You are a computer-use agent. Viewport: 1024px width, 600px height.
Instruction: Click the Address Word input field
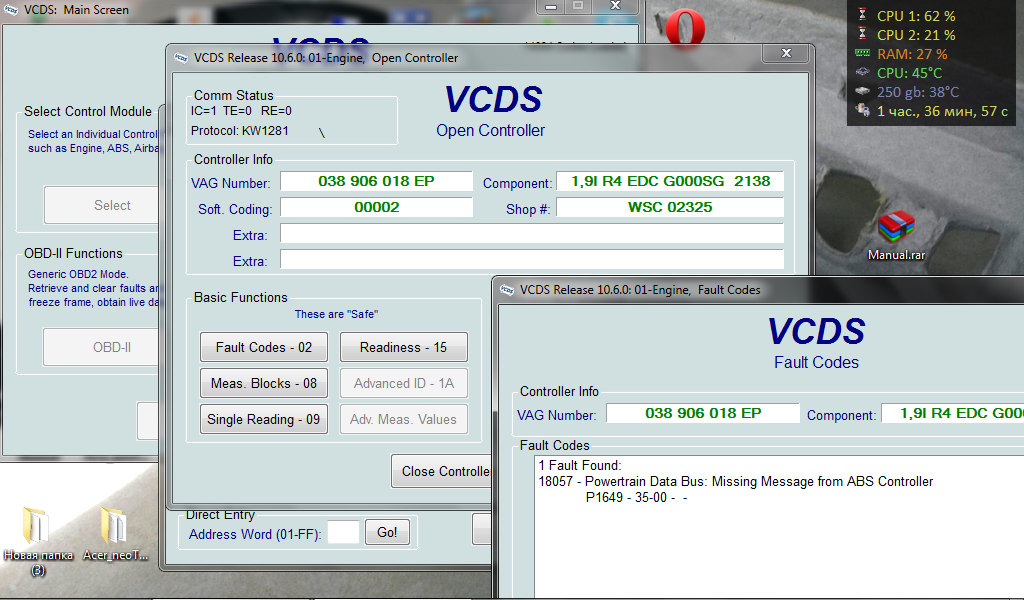344,532
